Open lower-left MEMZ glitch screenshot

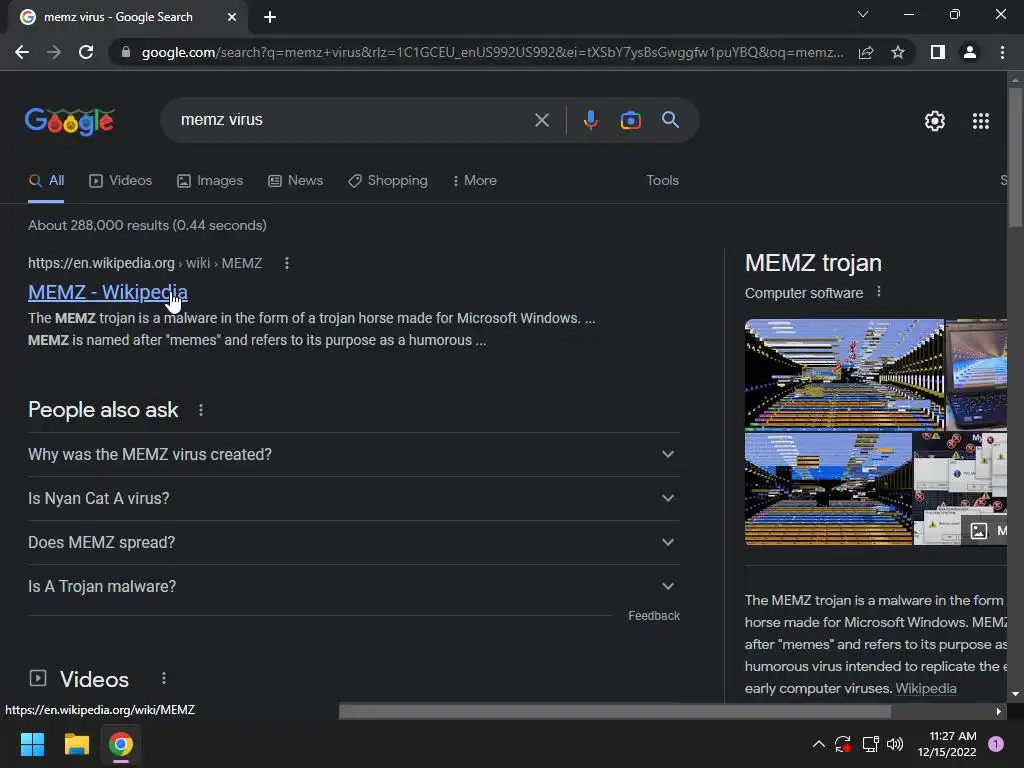tap(828, 488)
